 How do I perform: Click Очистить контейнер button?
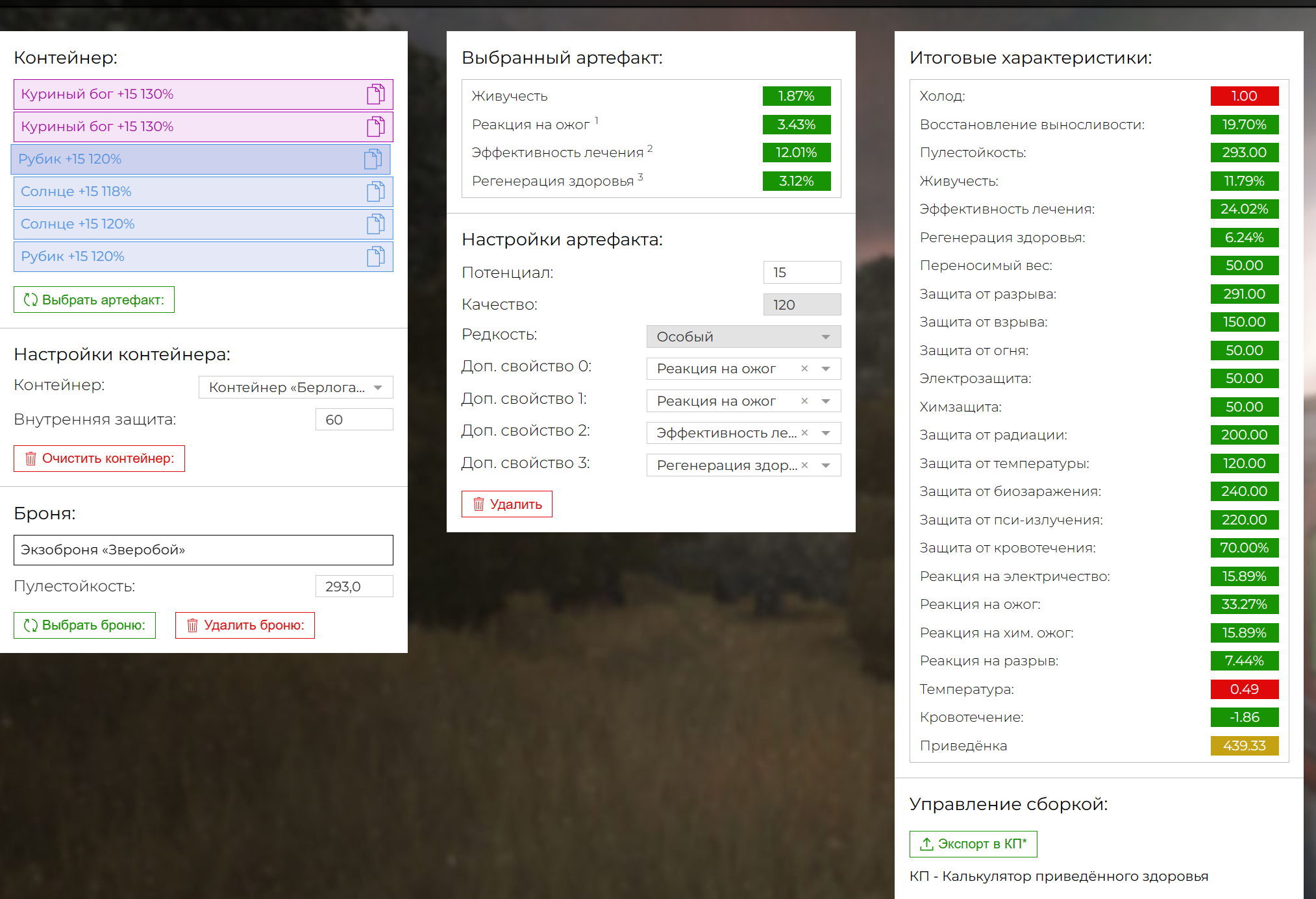99,458
